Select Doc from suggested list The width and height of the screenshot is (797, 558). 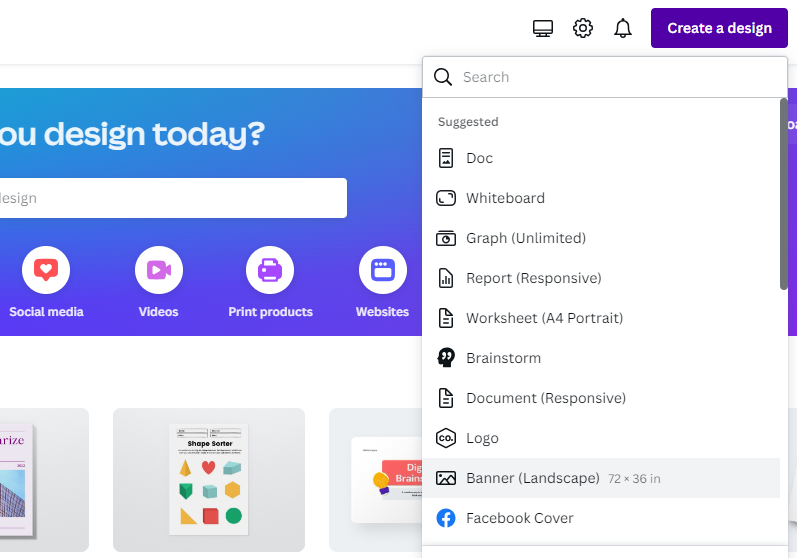tap(601, 158)
